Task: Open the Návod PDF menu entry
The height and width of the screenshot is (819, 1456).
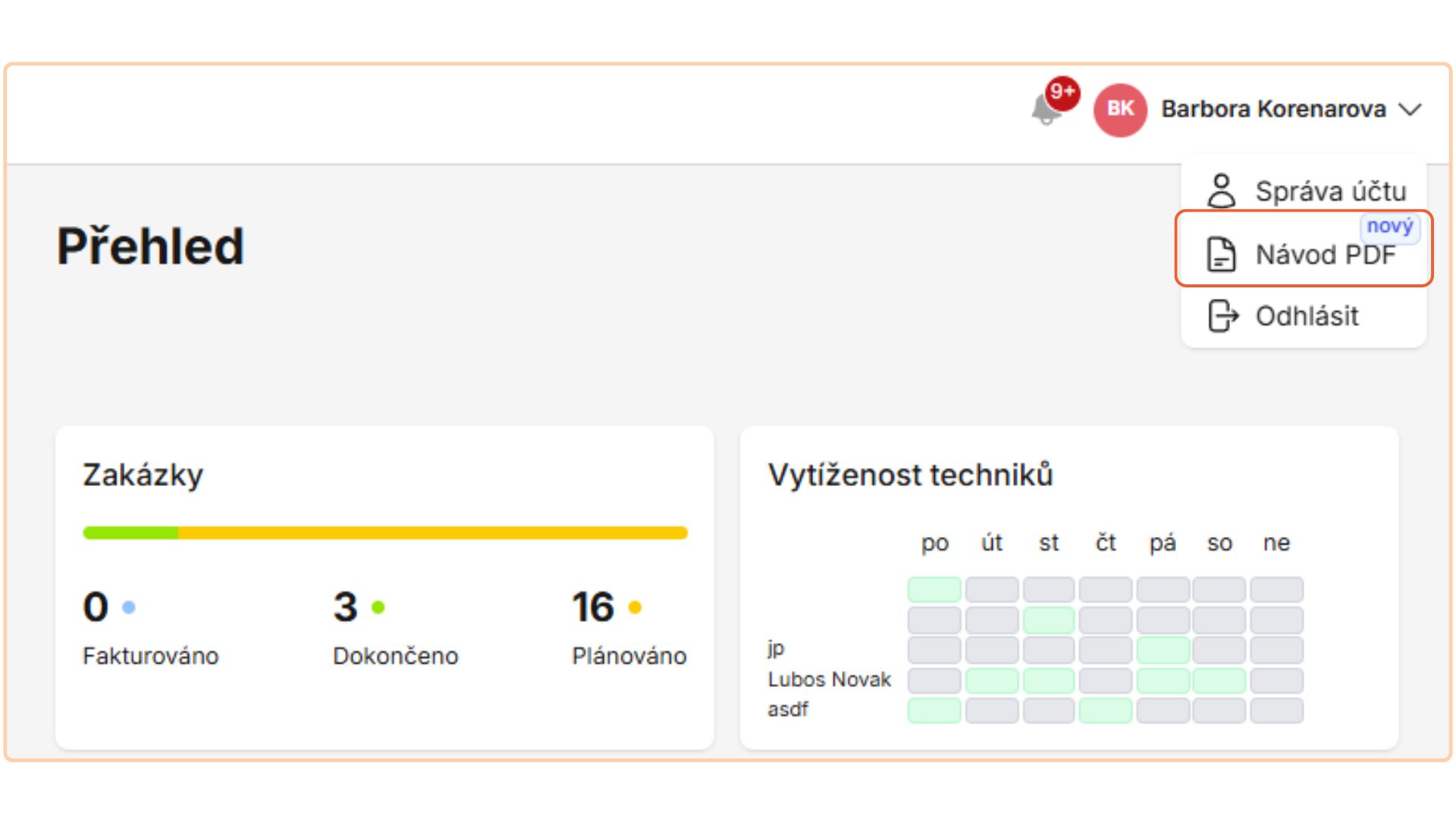Action: (1325, 255)
